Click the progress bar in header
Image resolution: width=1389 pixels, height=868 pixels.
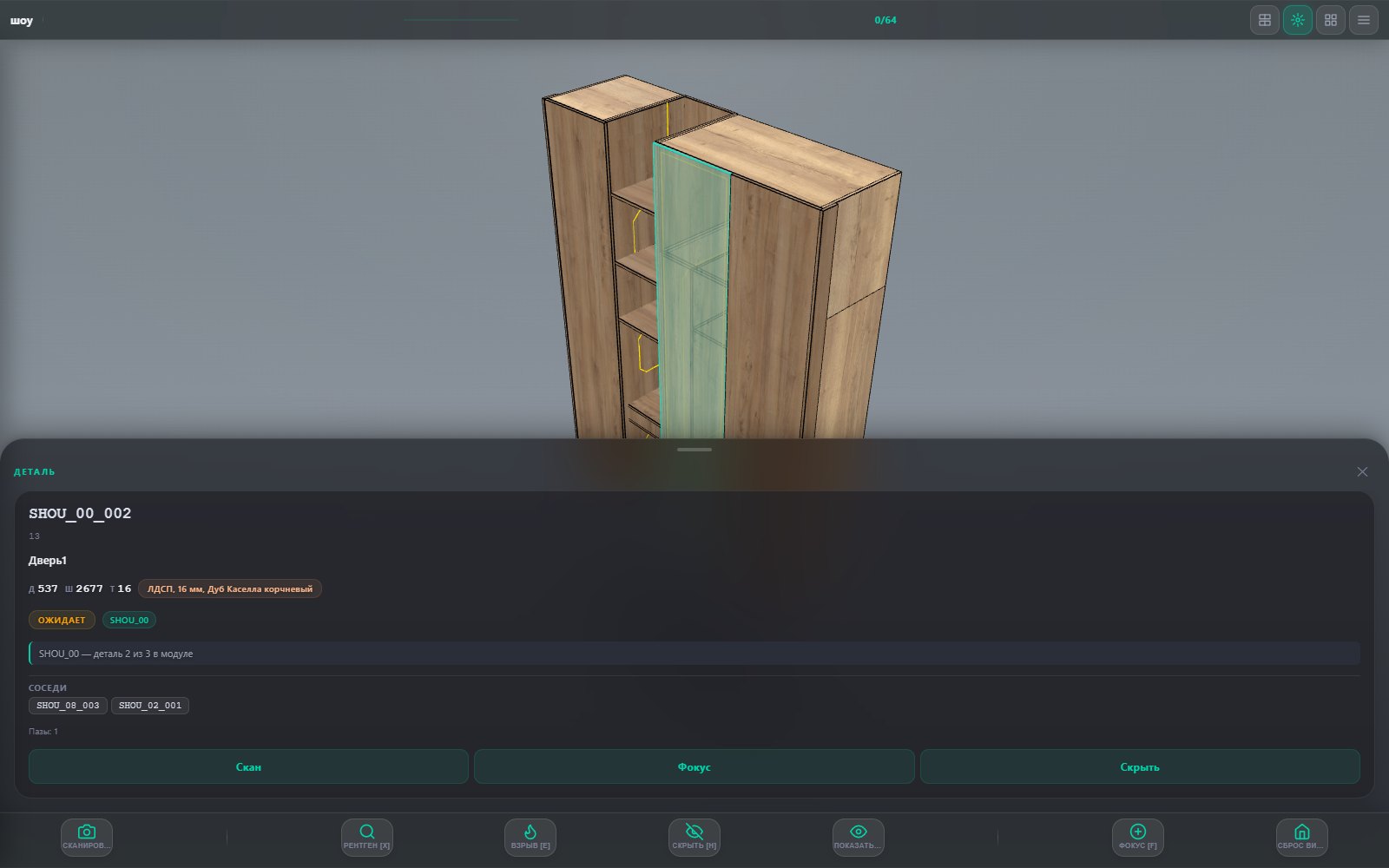461,20
